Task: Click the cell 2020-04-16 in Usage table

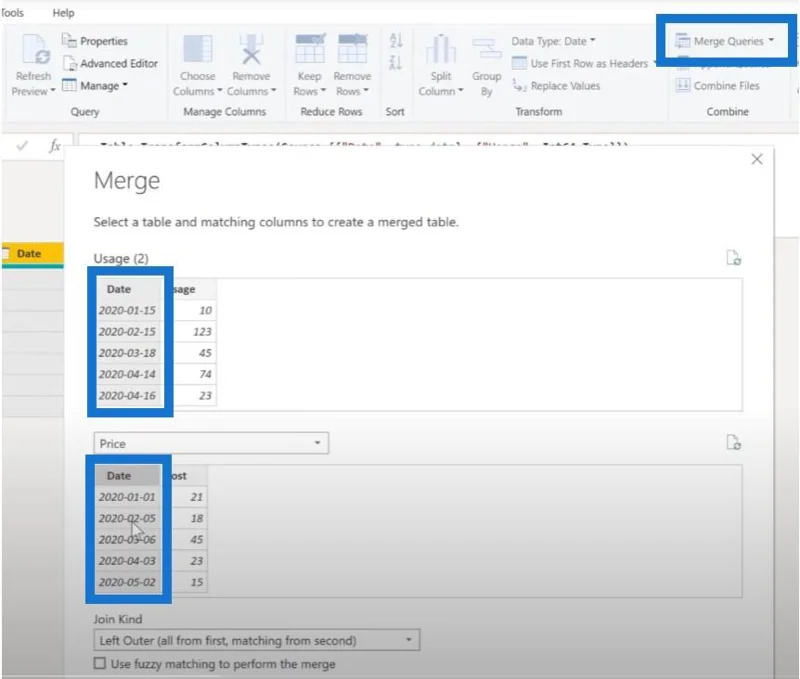Action: pos(130,395)
